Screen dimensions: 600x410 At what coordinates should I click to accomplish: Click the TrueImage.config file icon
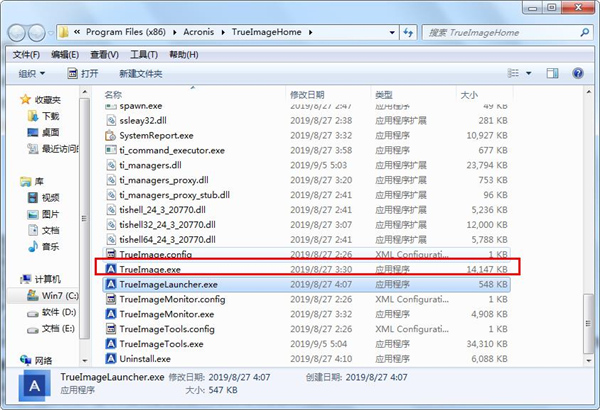point(111,254)
